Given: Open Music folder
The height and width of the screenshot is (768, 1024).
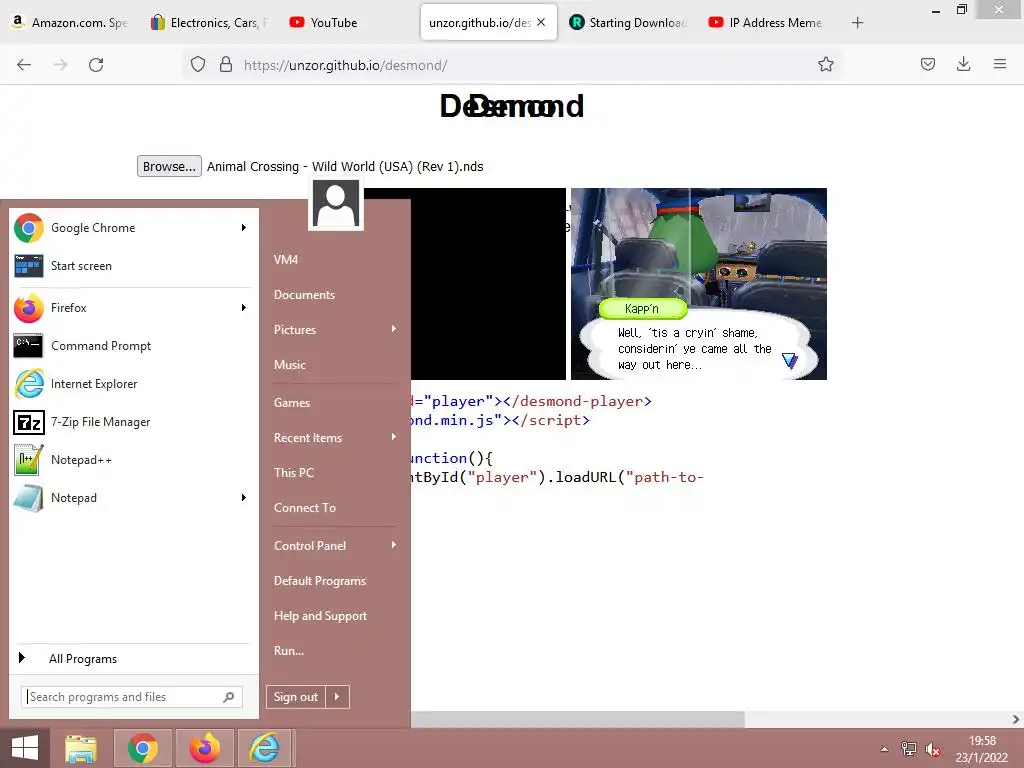Looking at the screenshot, I should [x=290, y=365].
